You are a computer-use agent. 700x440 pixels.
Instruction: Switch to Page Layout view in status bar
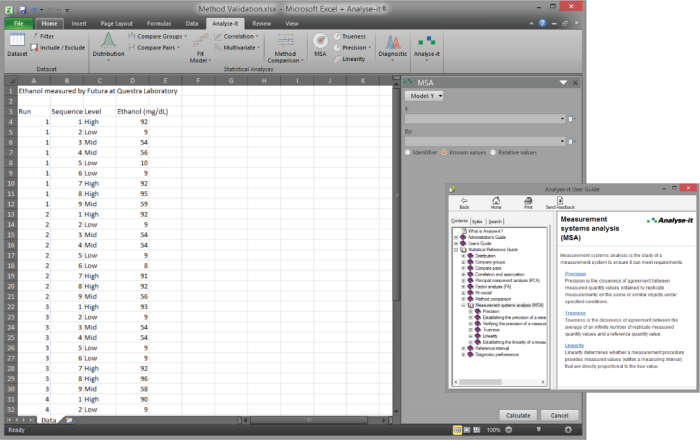(467, 430)
